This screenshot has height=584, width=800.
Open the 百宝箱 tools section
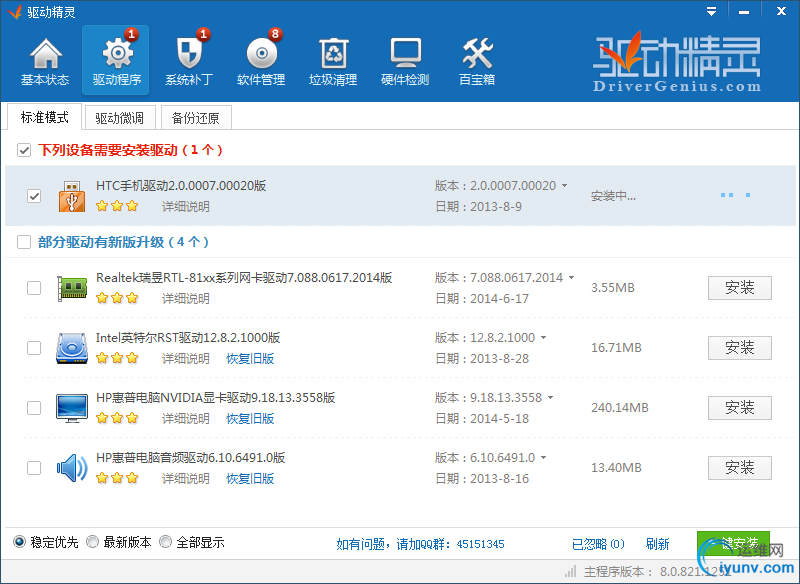(x=477, y=61)
